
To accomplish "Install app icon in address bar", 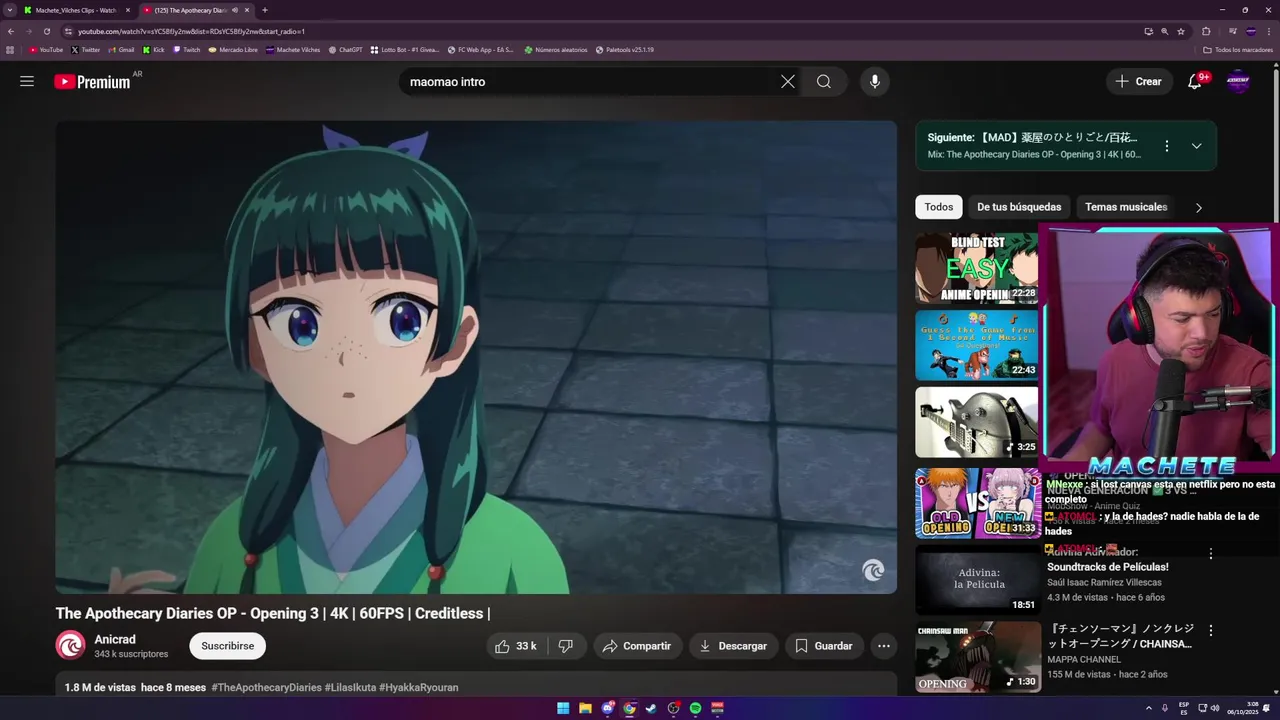I will pyautogui.click(x=1148, y=31).
